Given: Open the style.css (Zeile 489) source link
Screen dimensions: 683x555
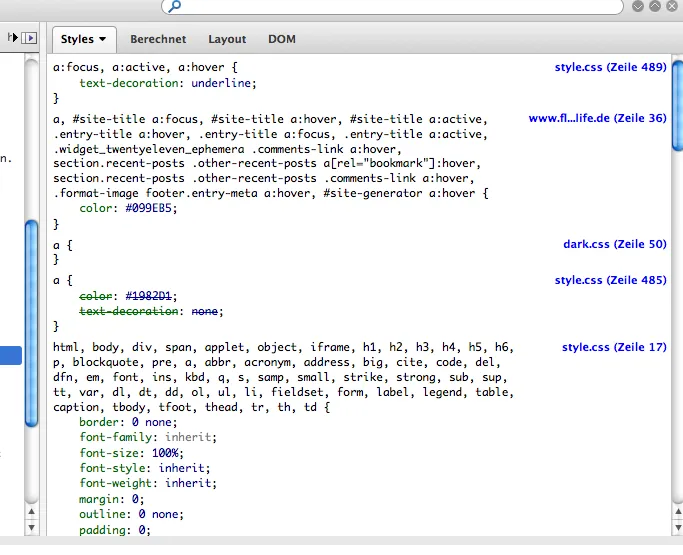Looking at the screenshot, I should coord(611,67).
